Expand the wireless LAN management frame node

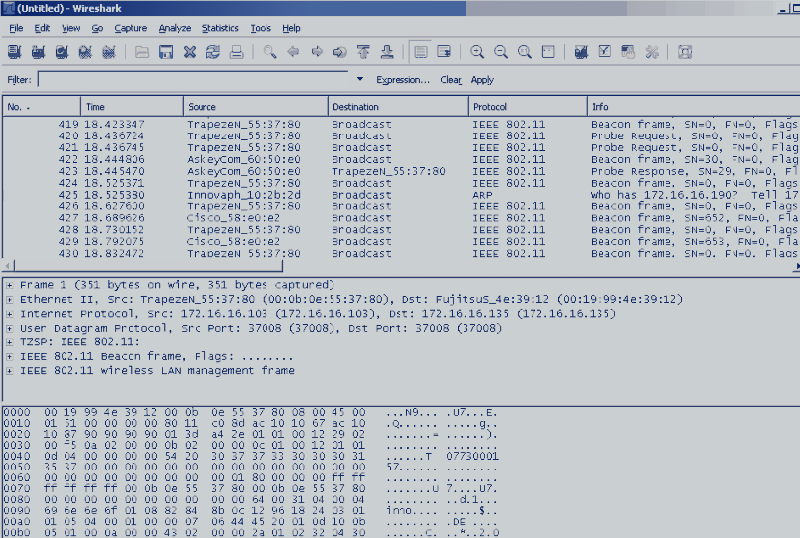click(9, 371)
